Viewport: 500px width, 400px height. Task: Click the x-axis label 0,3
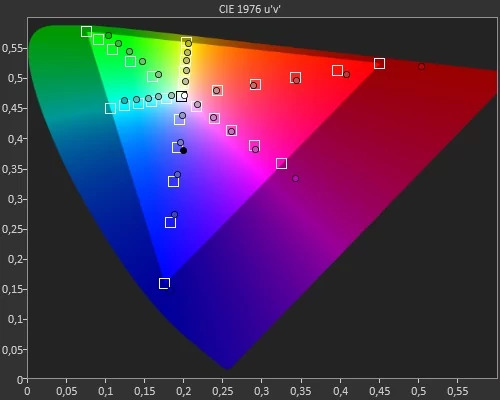262,391
